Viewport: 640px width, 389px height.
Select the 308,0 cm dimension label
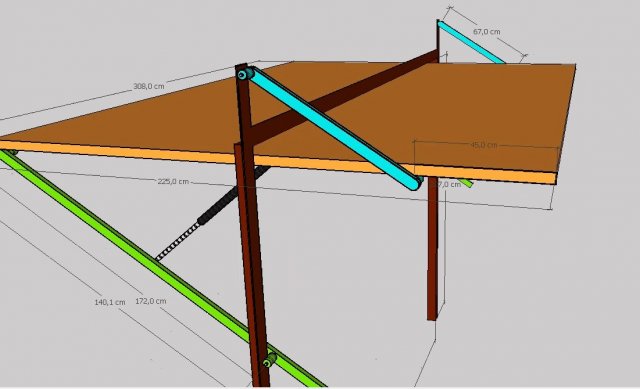coord(149,87)
